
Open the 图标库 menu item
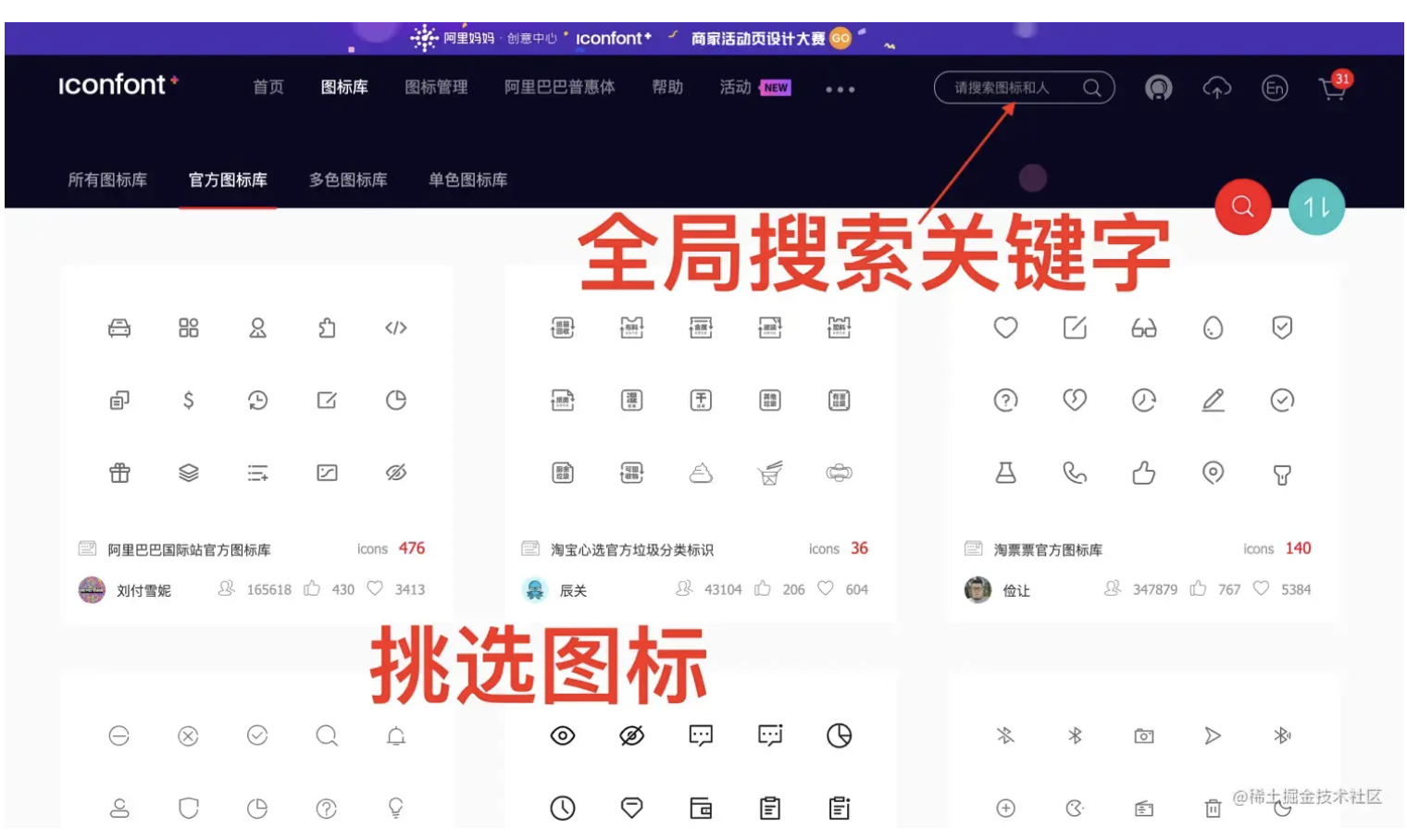coord(344,87)
